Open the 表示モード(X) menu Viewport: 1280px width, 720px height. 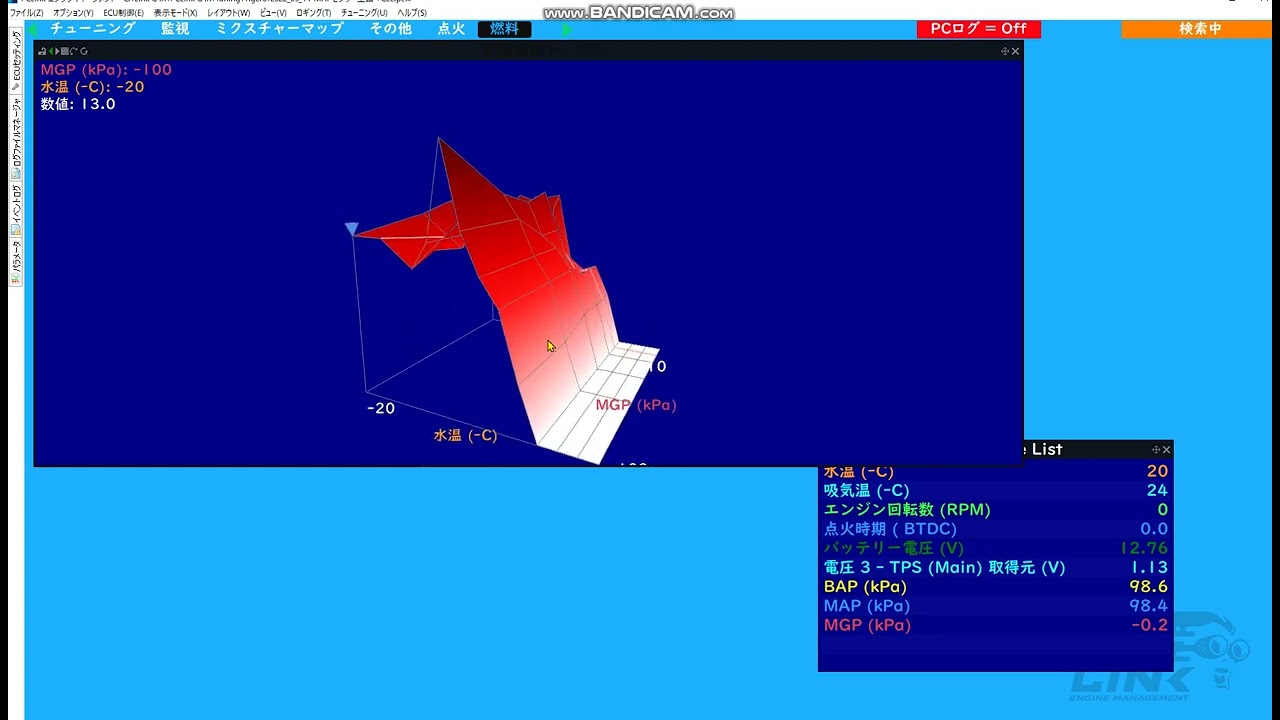(x=176, y=13)
